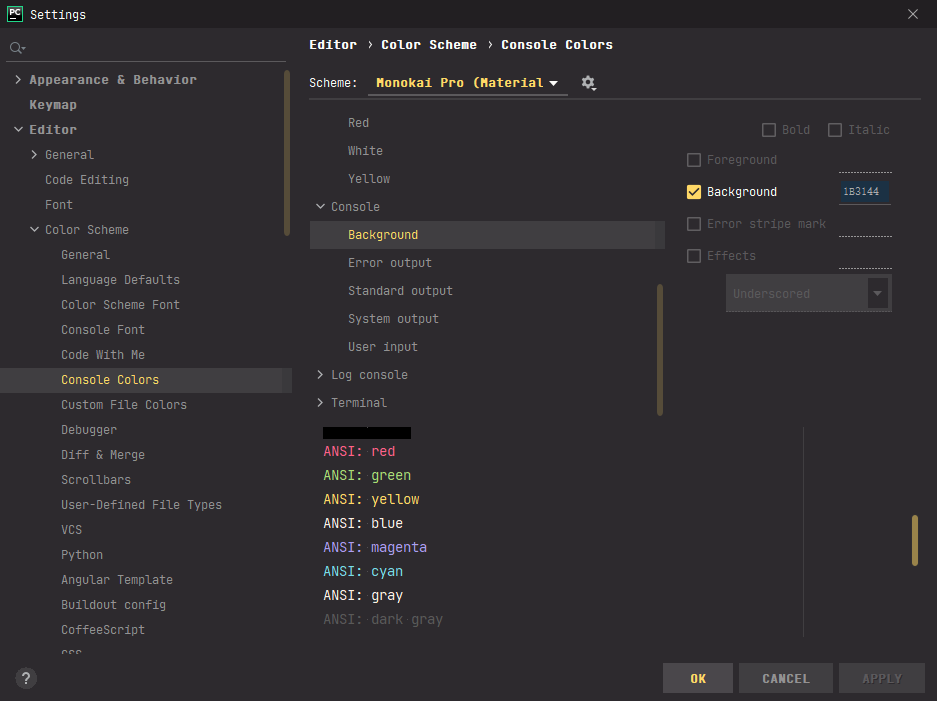937x701 pixels.
Task: Enable the Foreground checkbox
Action: coord(694,160)
